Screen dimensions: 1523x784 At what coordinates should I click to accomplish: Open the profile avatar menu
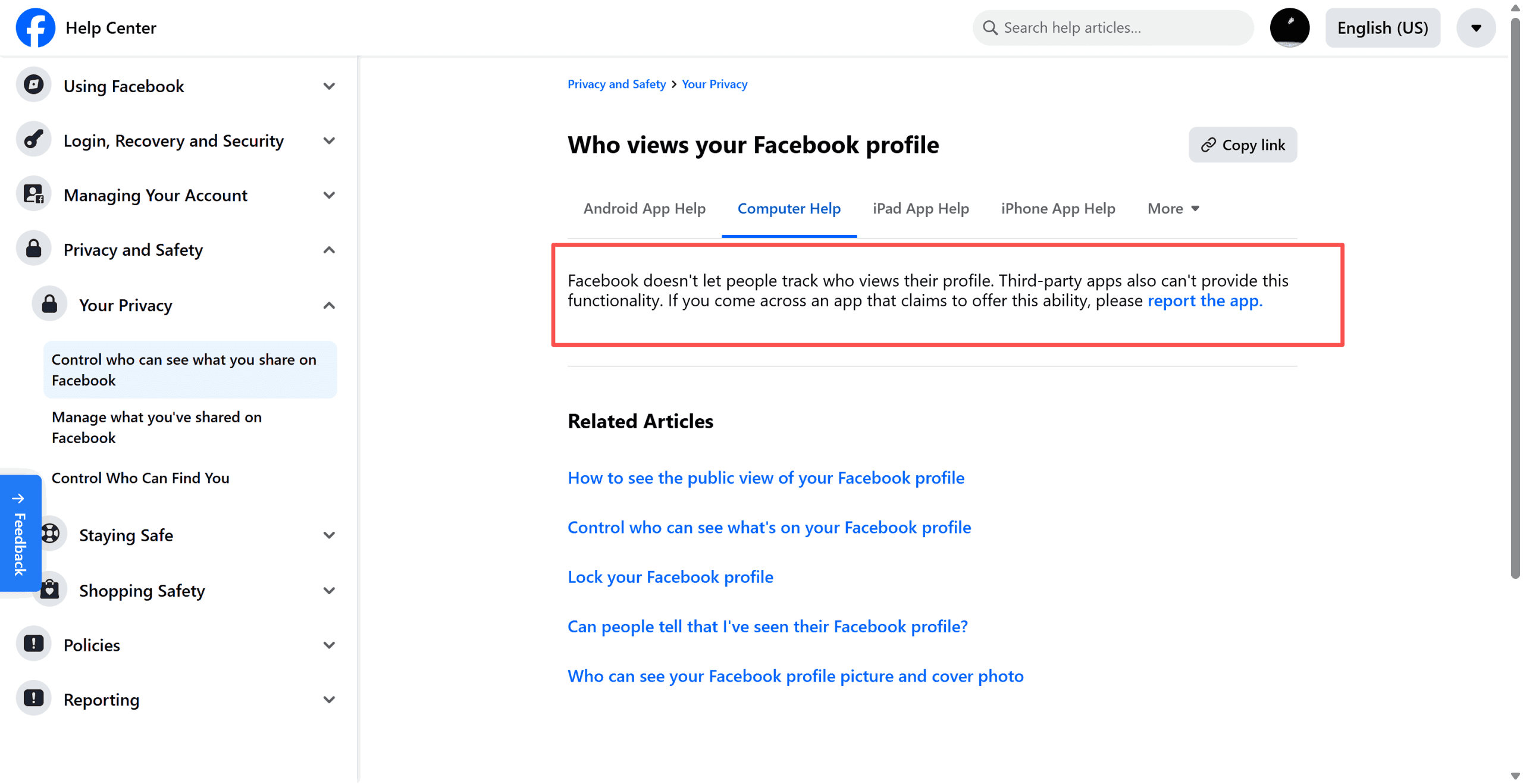click(x=1289, y=27)
